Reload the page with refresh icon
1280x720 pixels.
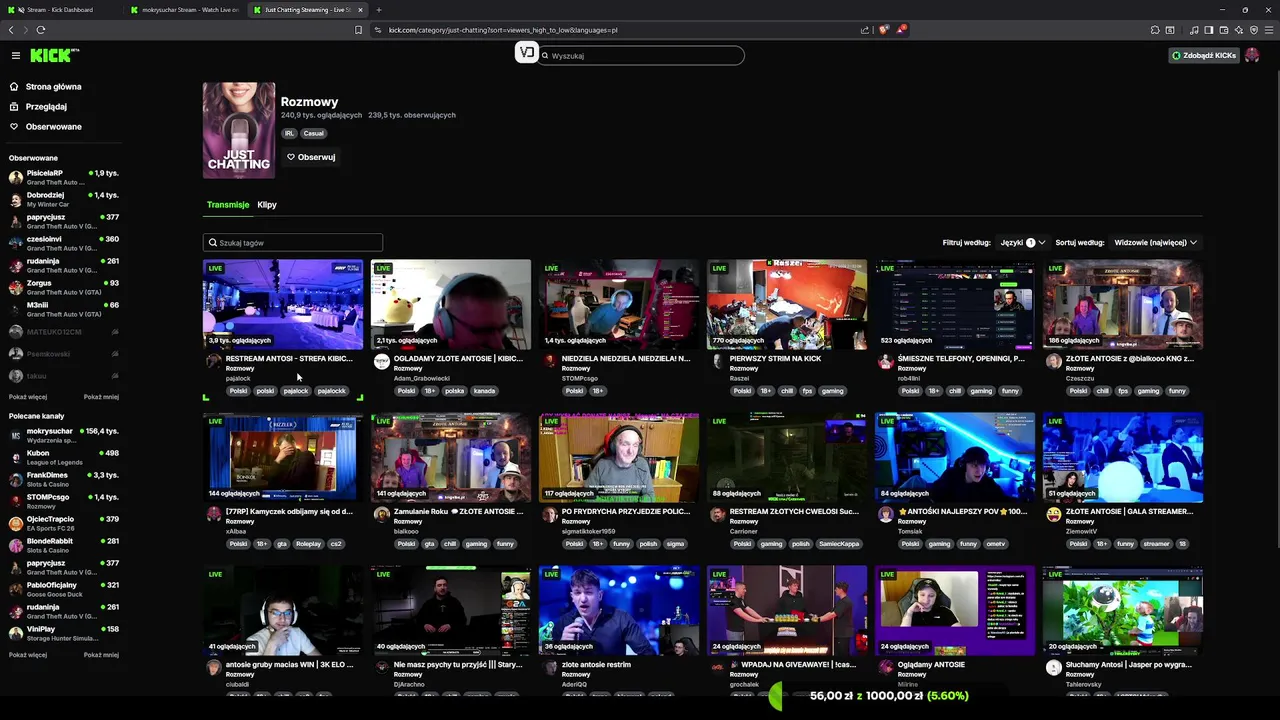40,30
